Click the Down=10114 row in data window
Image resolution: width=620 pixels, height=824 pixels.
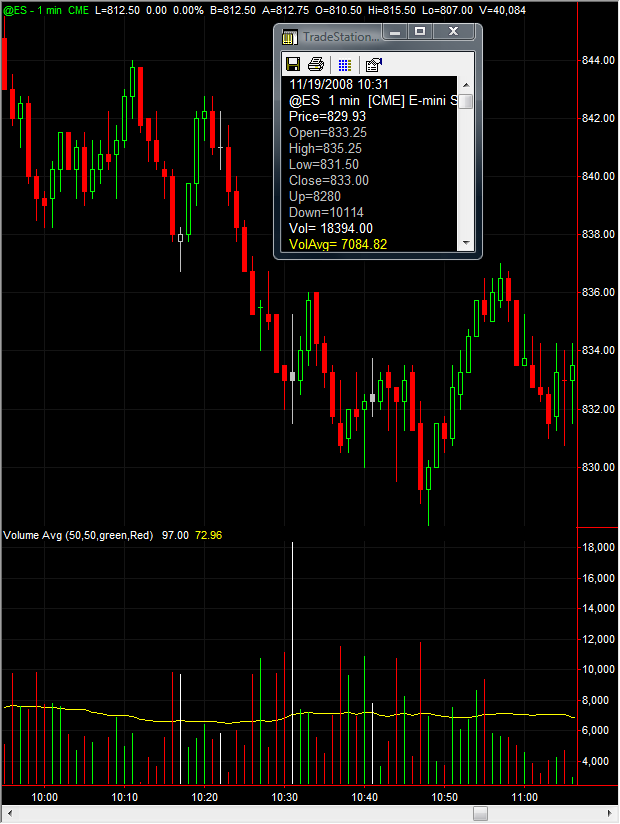(326, 212)
